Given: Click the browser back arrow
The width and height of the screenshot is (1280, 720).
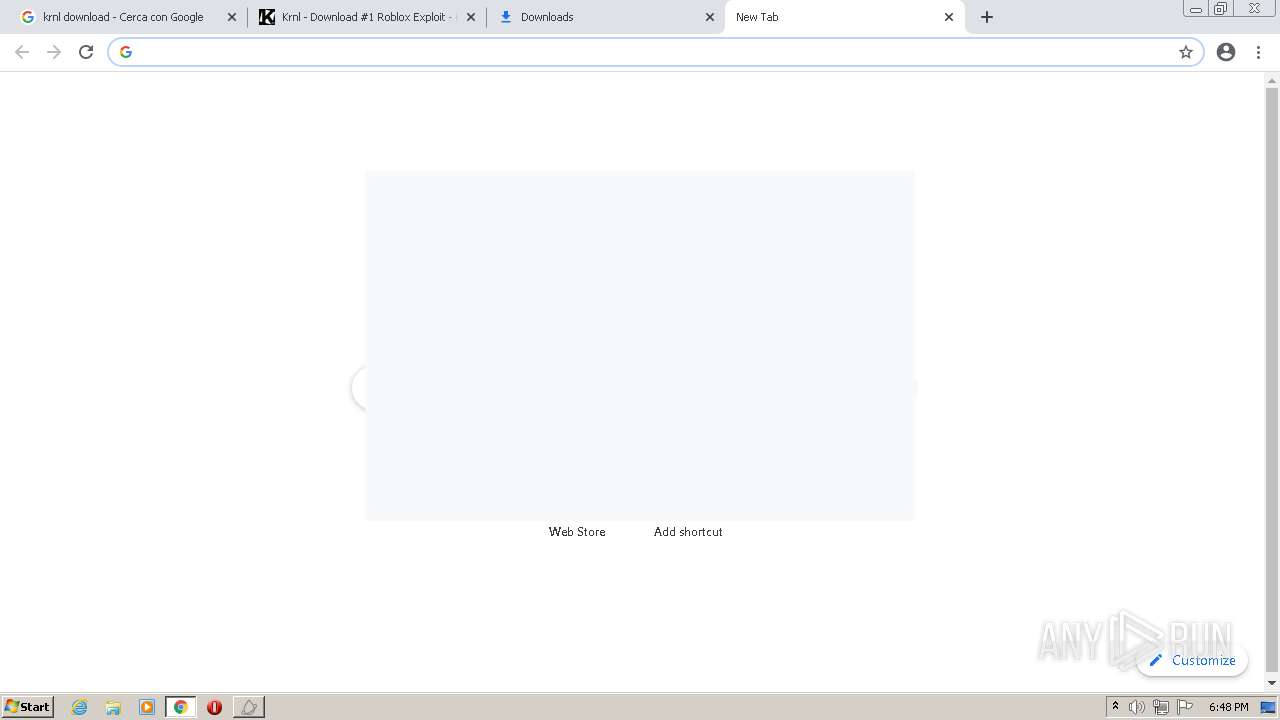Looking at the screenshot, I should click(22, 52).
